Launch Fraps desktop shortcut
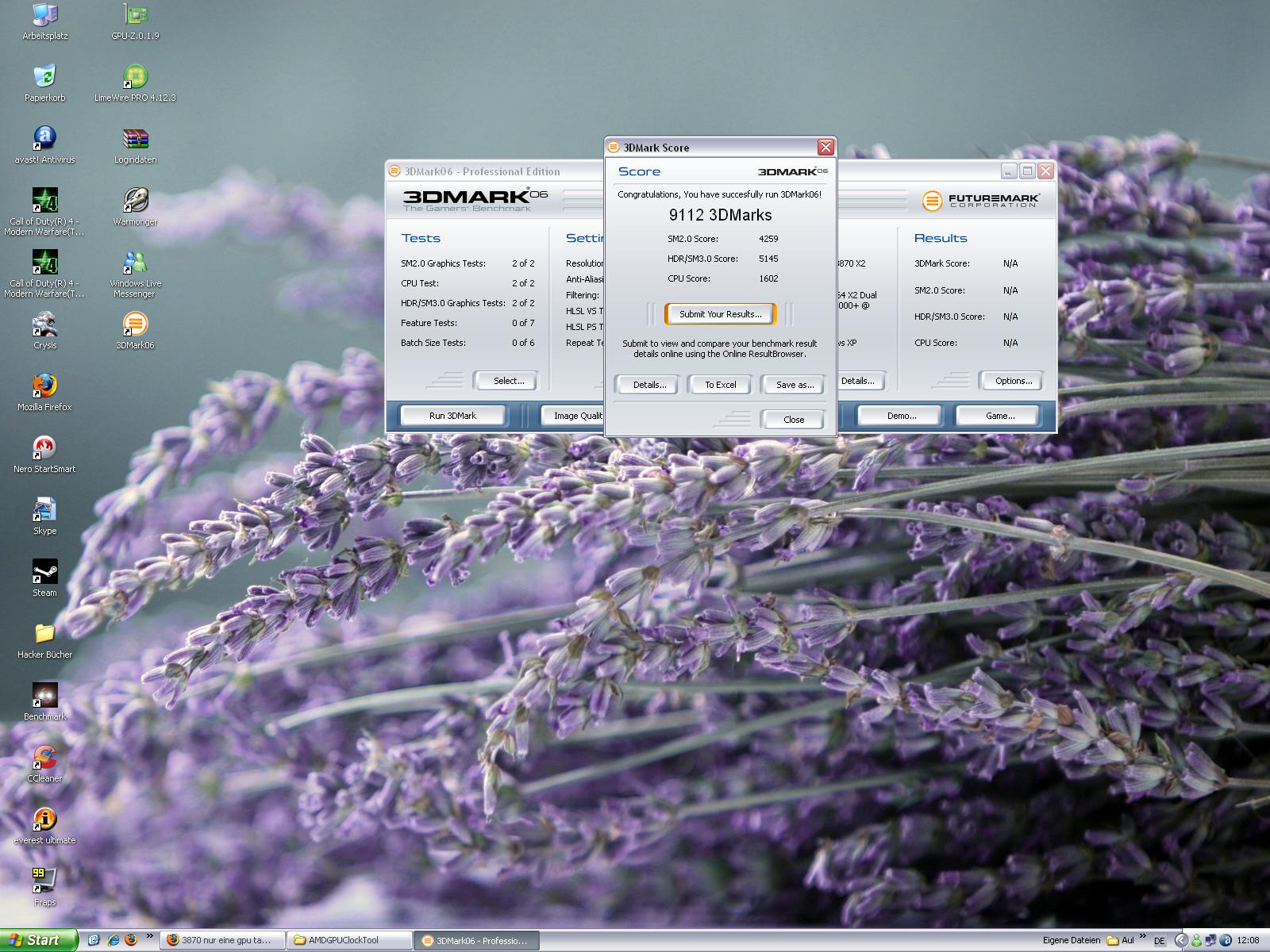Screen dimensions: 1270x952 [x=44, y=888]
